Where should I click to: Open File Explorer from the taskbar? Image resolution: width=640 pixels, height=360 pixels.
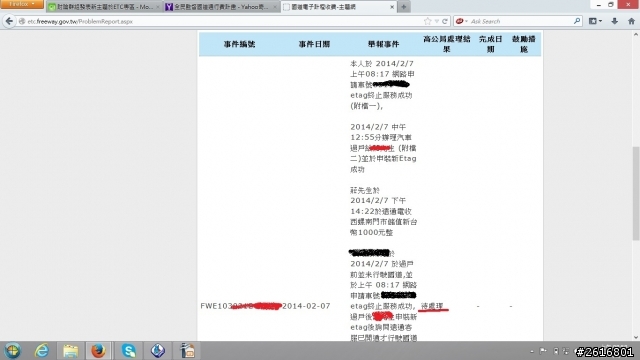coord(70,351)
